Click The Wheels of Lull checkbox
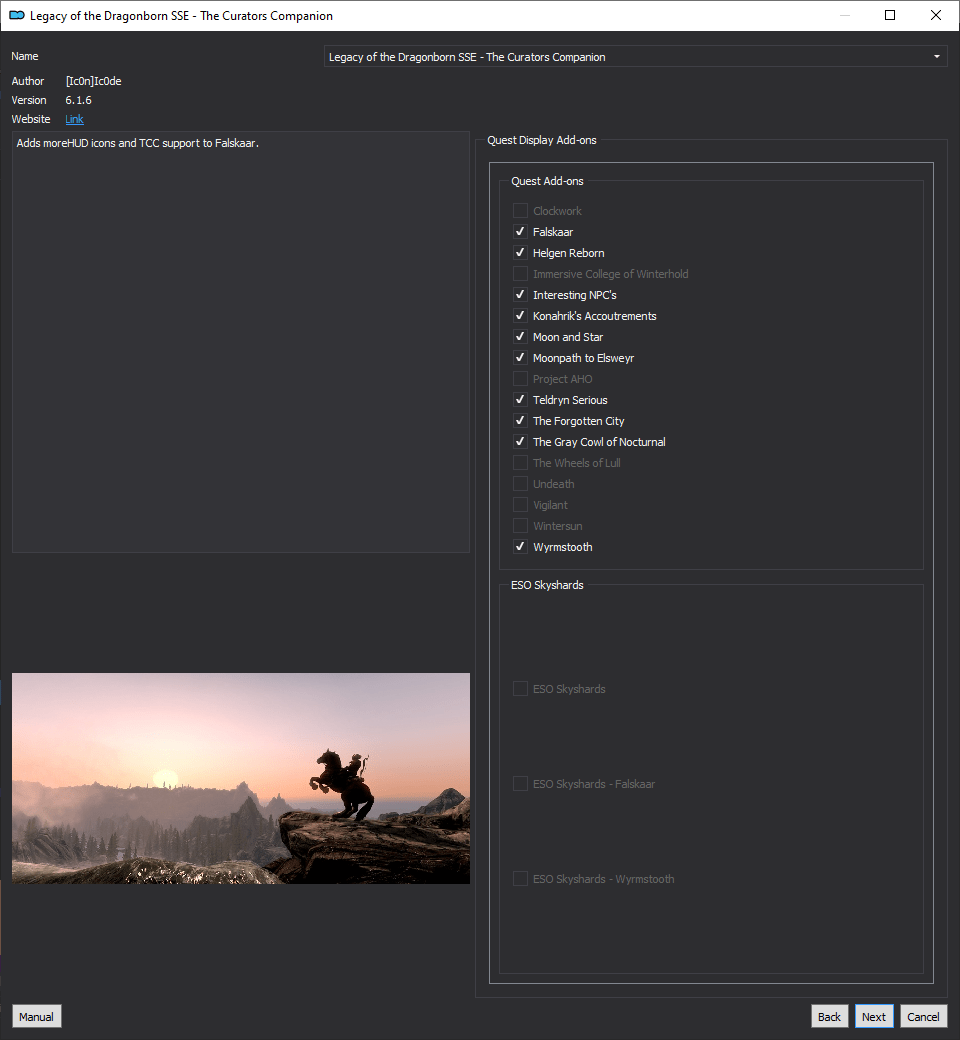 tap(520, 463)
